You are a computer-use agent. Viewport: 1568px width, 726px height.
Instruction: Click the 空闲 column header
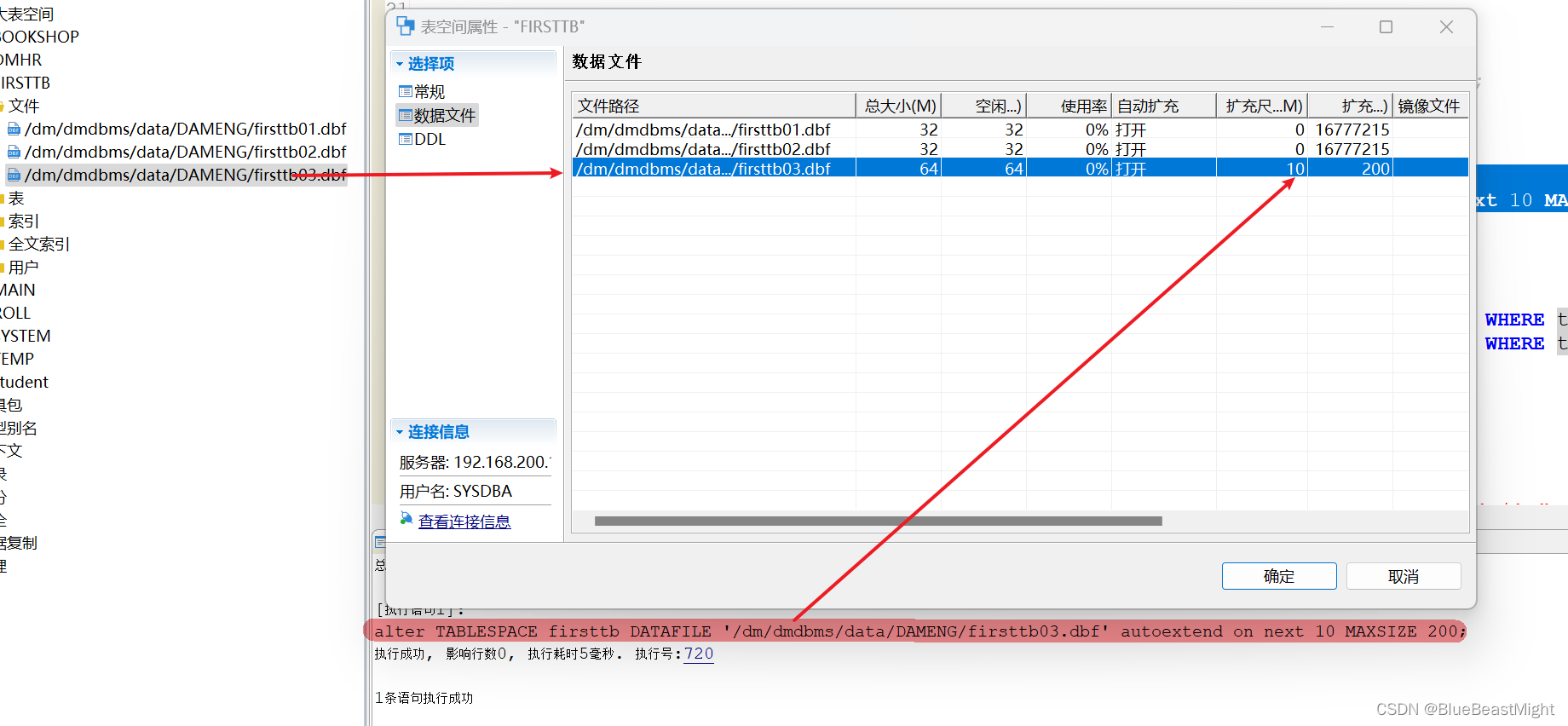983,106
